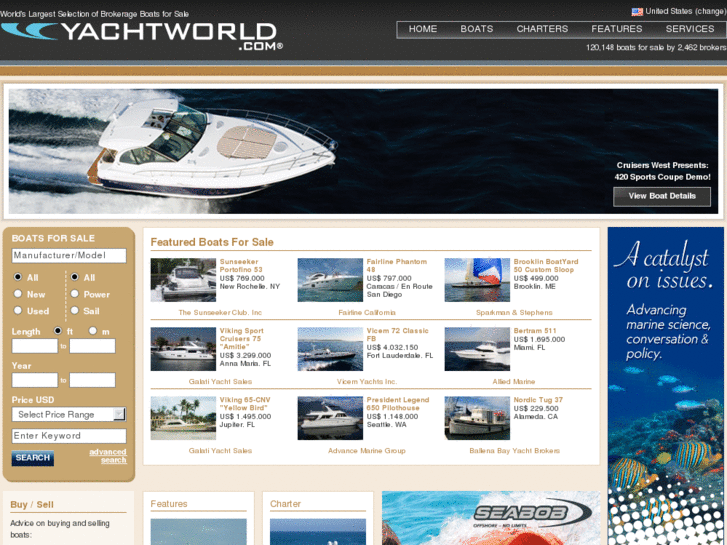727x545 pixels.
Task: Choose meters as the length unit
Action: click(93, 331)
